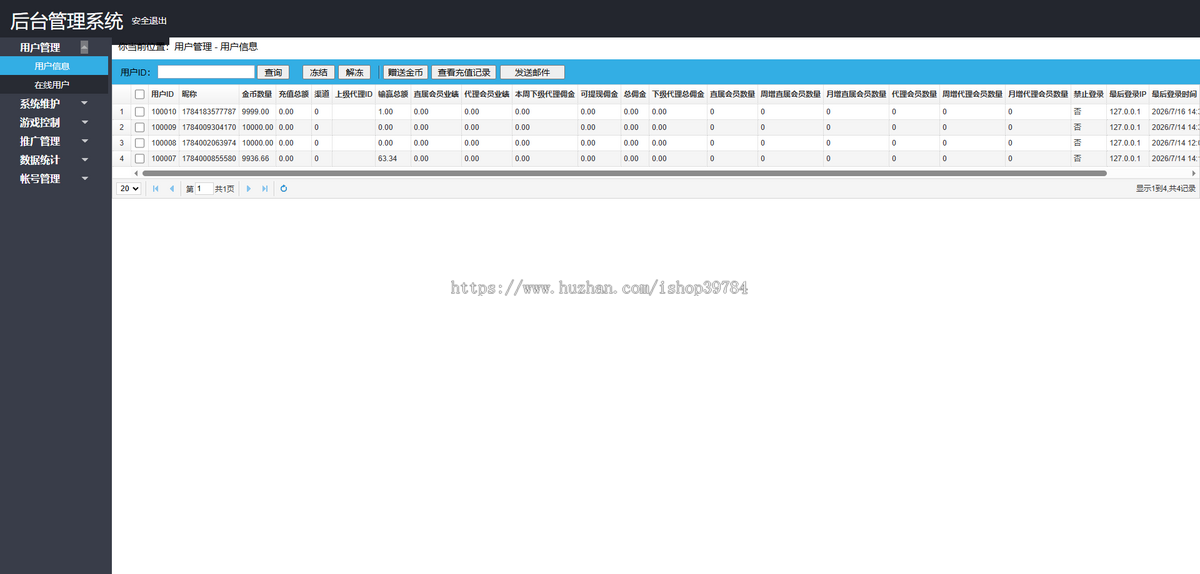This screenshot has height=574, width=1200.
Task: Select nickname cell 1784002063974
Action: 209,143
